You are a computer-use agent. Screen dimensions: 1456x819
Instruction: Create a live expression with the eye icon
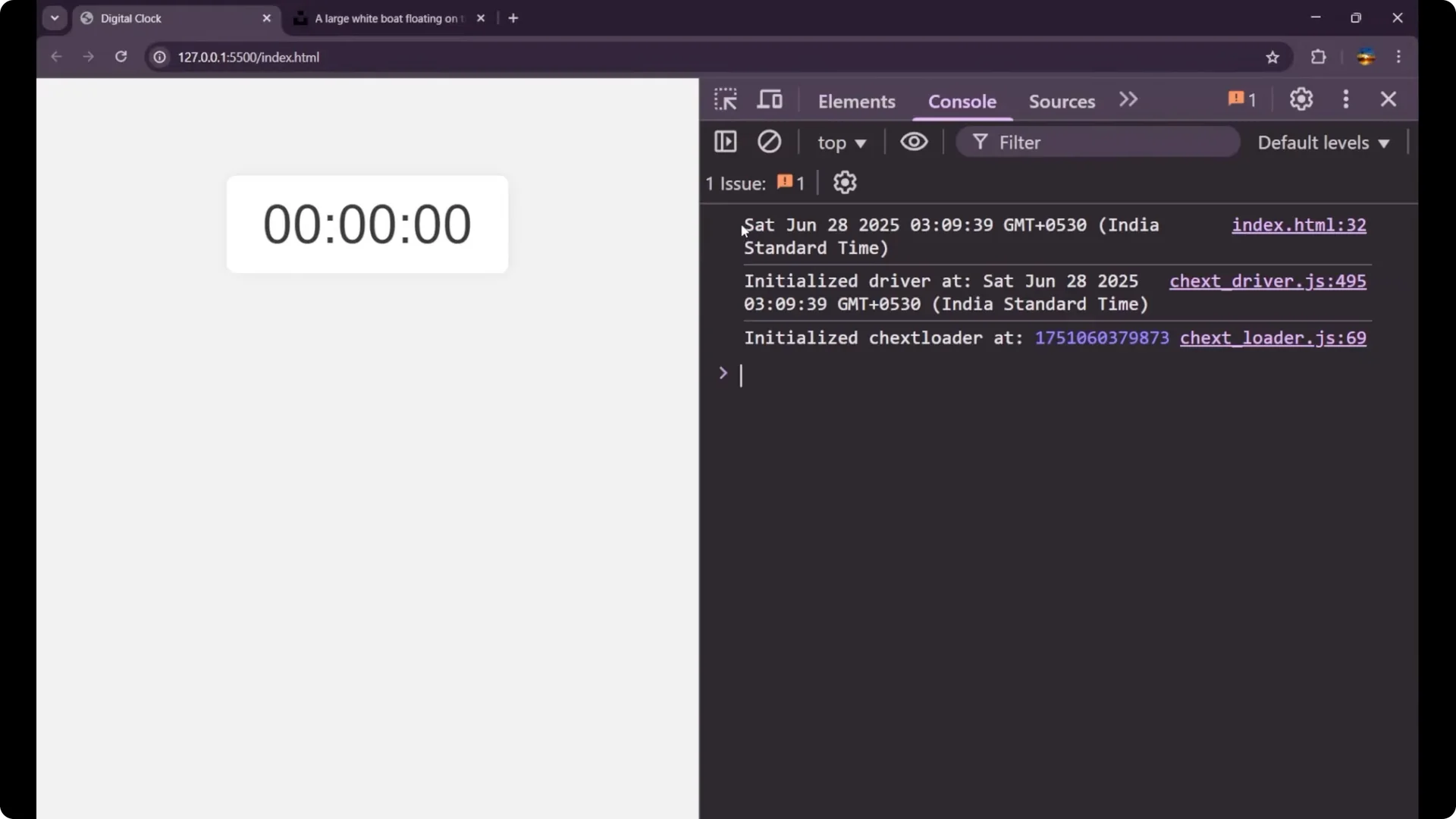click(x=914, y=142)
